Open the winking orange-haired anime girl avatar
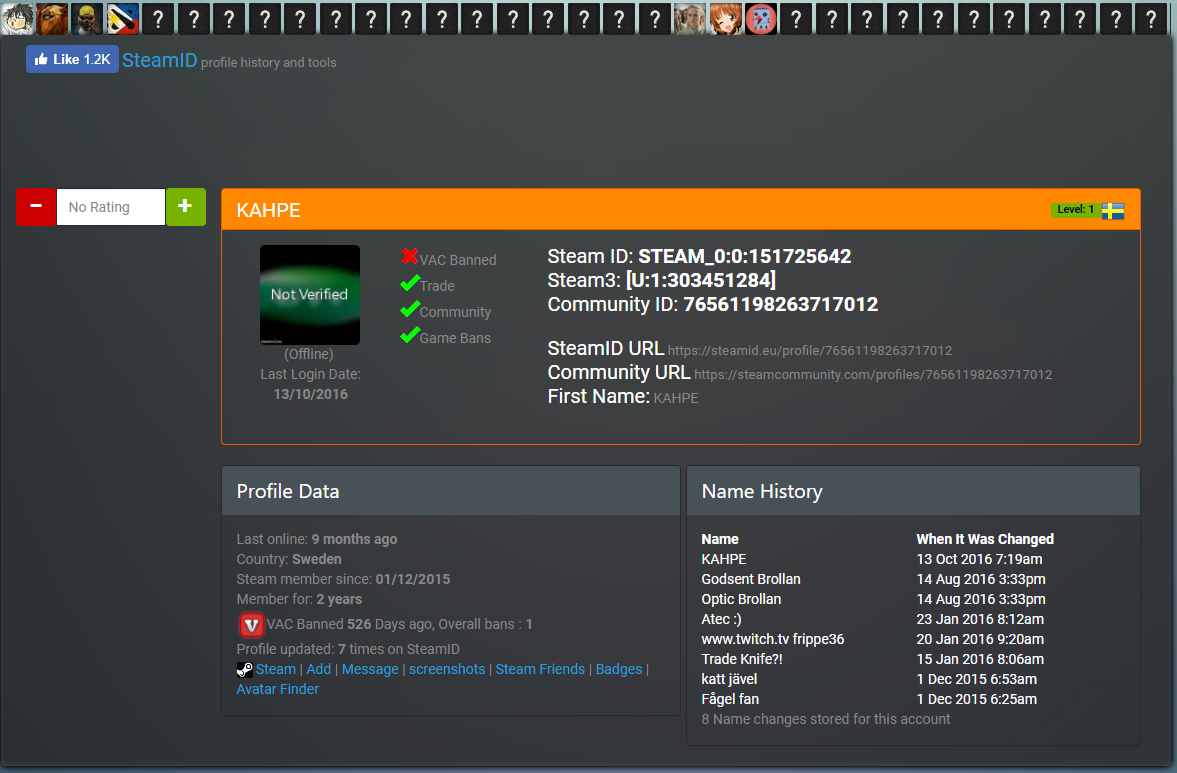The image size is (1177, 773). tap(725, 18)
